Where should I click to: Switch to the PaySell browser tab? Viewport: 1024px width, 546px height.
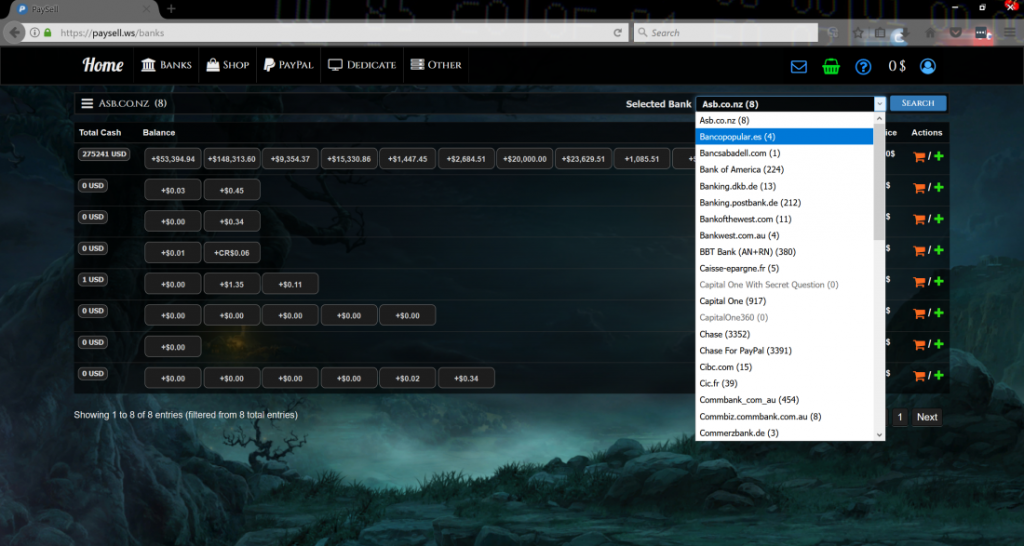coord(85,9)
